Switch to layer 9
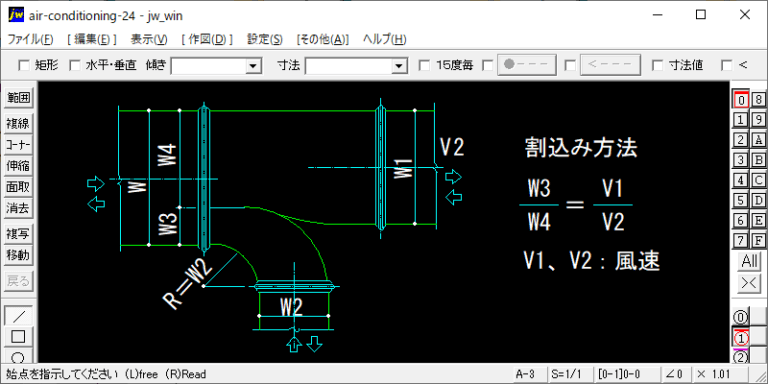This screenshot has width=768, height=384. [x=758, y=120]
